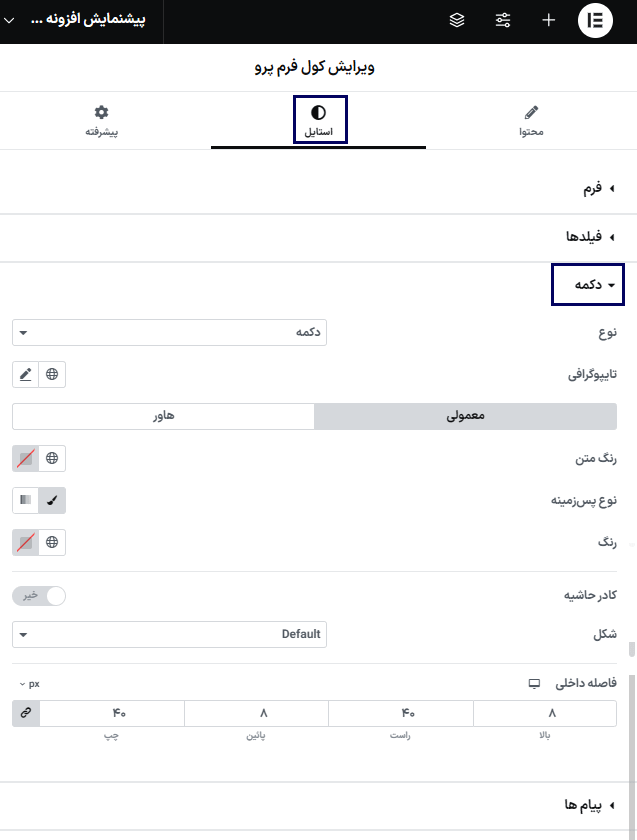
Task: Pick a text color with the رنگ متن swatch
Action: pyautogui.click(x=25, y=458)
